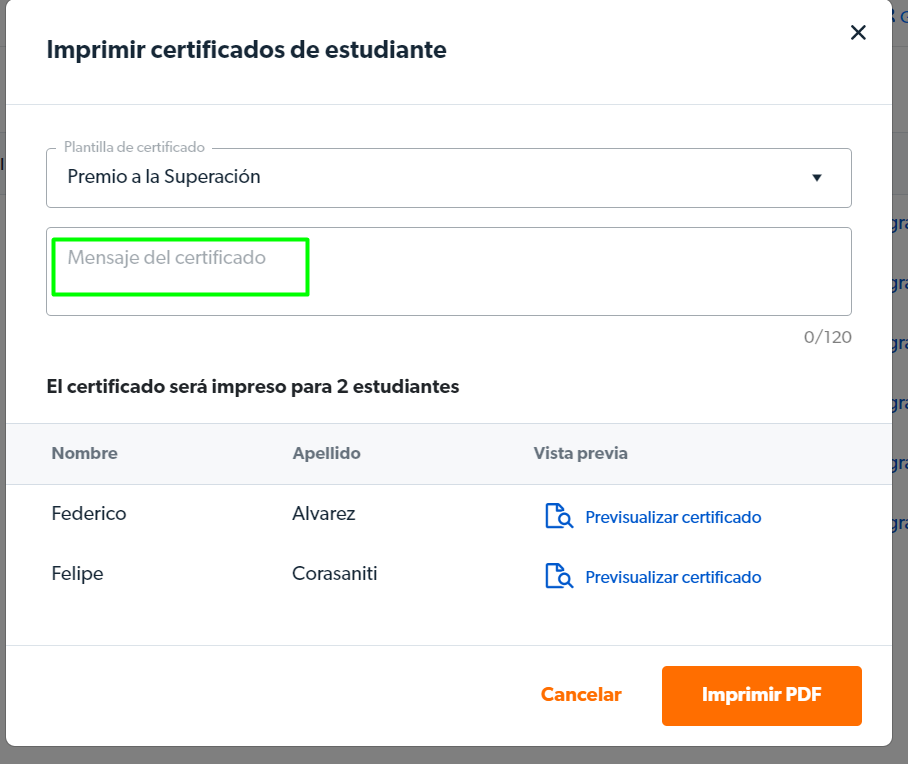Focus the Mensaje del certificado text box
This screenshot has width=908, height=764.
(x=449, y=272)
